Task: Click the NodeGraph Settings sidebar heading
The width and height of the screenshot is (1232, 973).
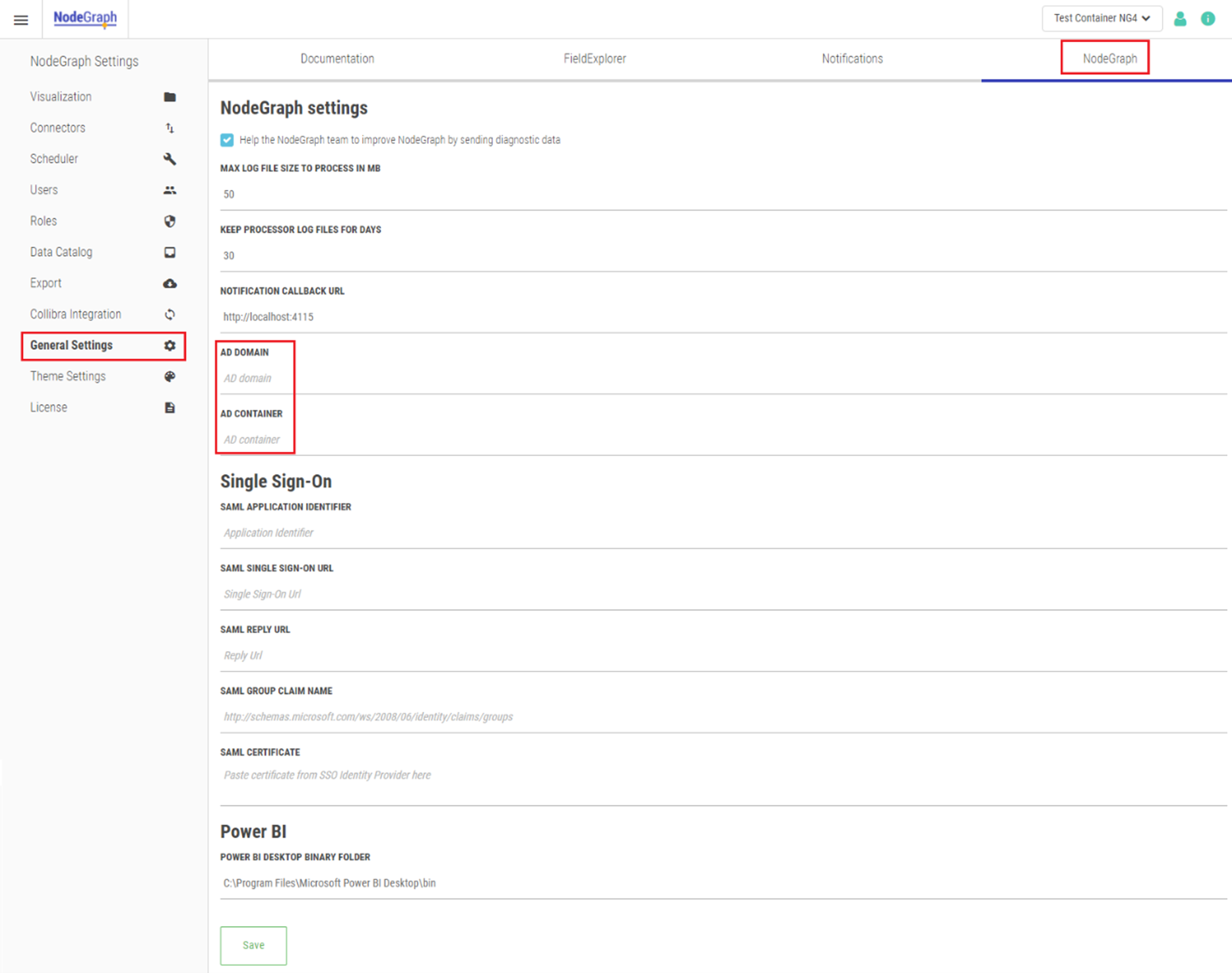Action: point(84,61)
